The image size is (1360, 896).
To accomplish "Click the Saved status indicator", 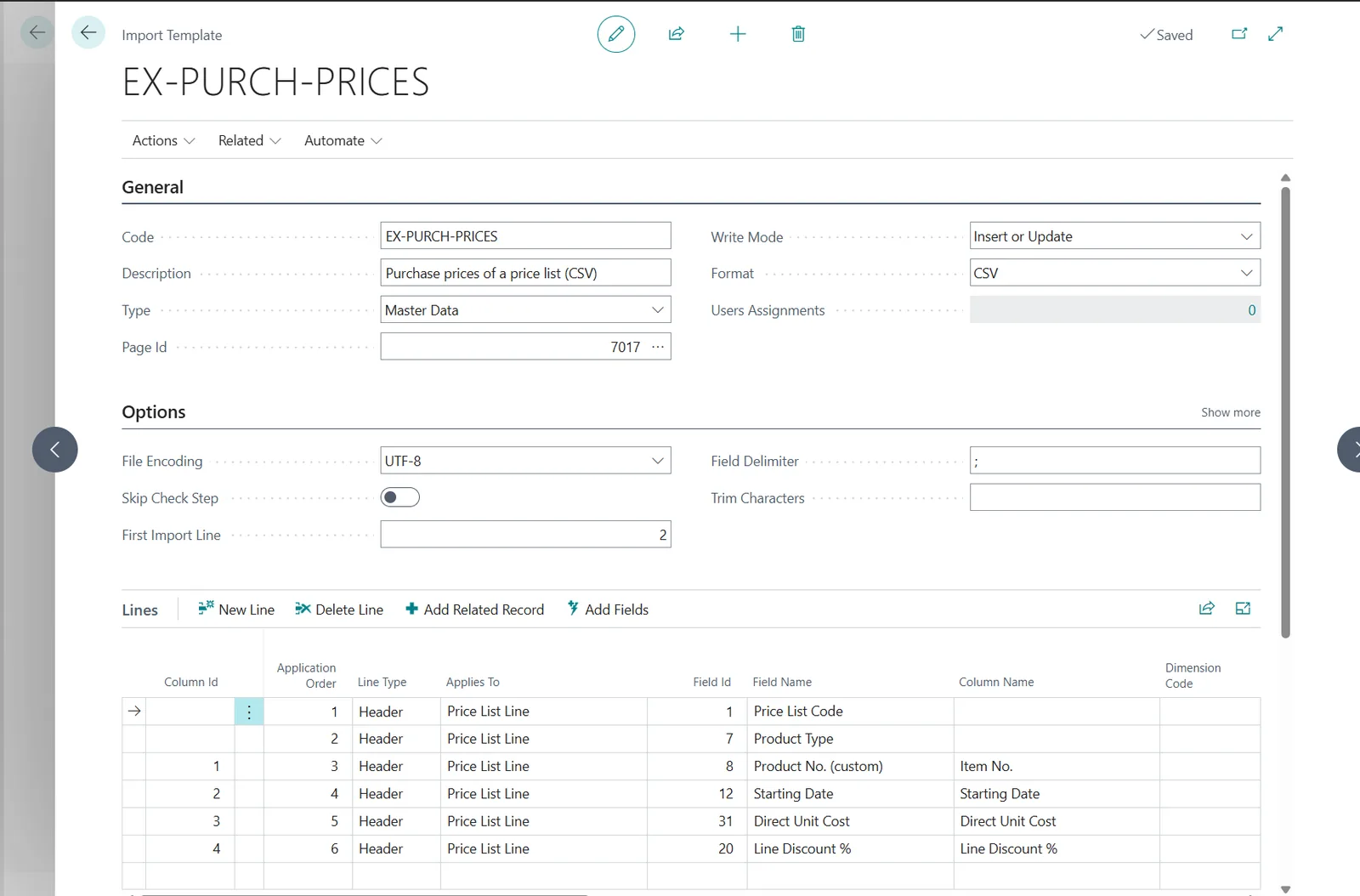I will (x=1166, y=35).
